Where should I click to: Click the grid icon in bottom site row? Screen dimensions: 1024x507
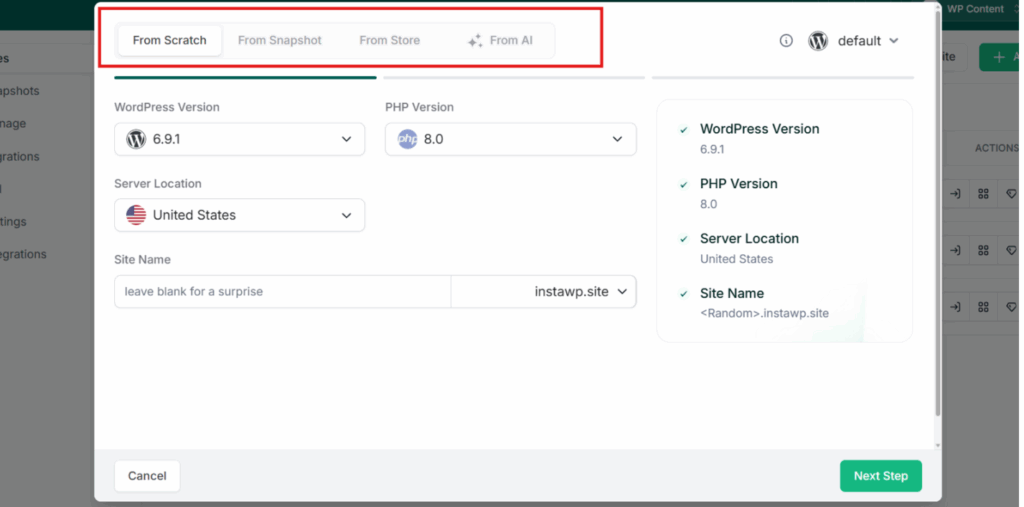[x=984, y=306]
